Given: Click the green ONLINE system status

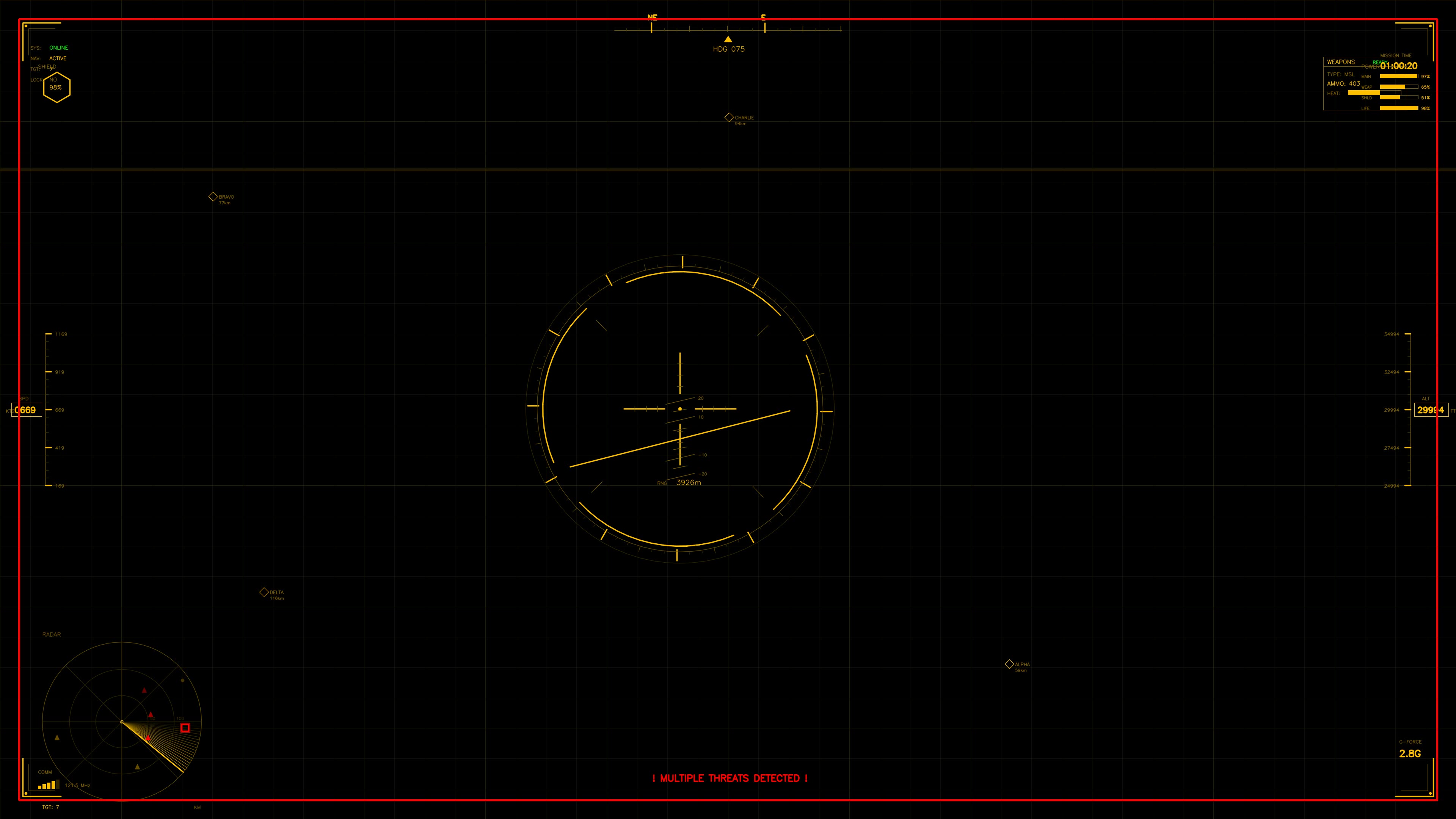Looking at the screenshot, I should (x=58, y=47).
